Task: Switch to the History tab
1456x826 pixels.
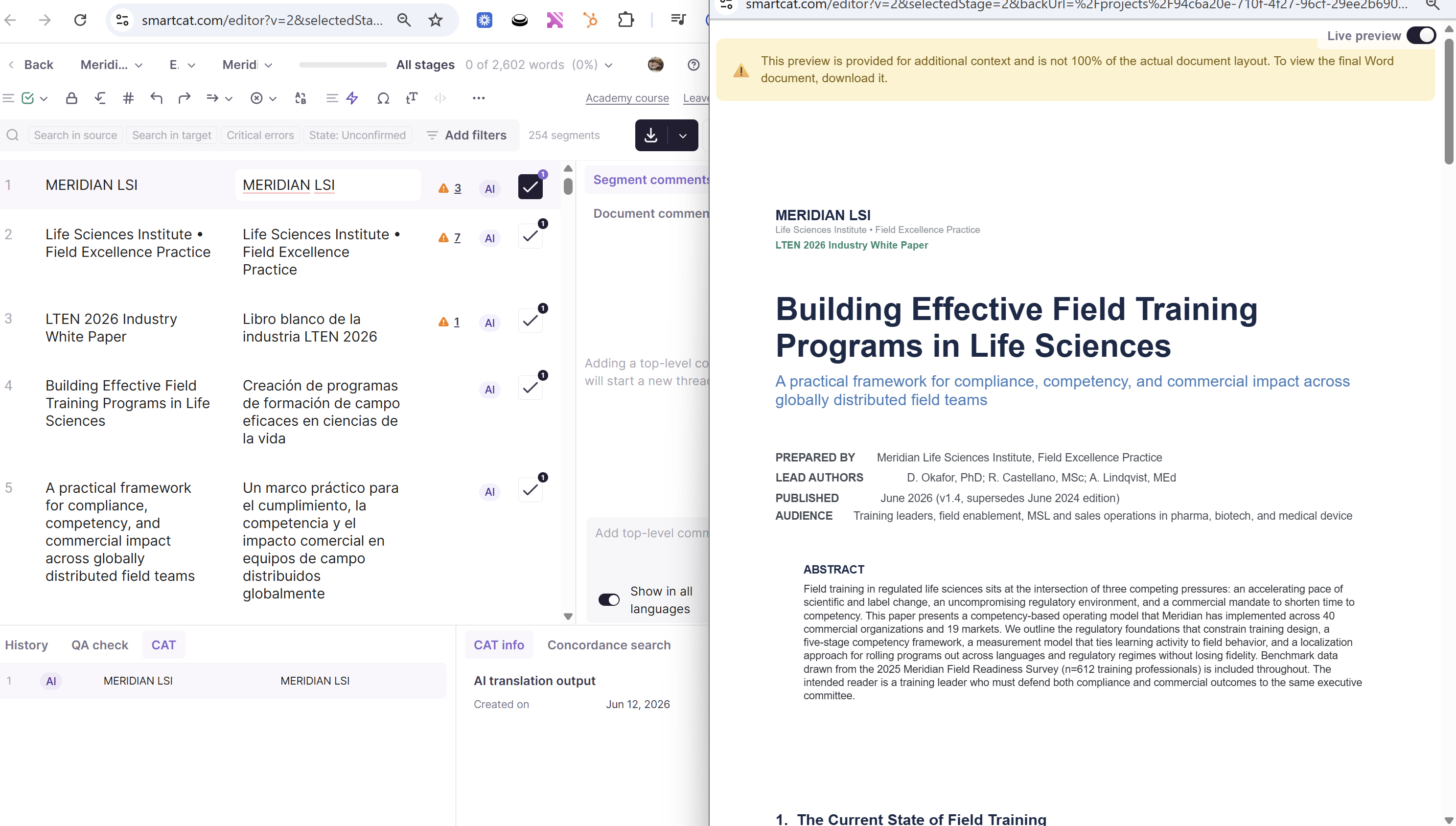Action: point(26,645)
